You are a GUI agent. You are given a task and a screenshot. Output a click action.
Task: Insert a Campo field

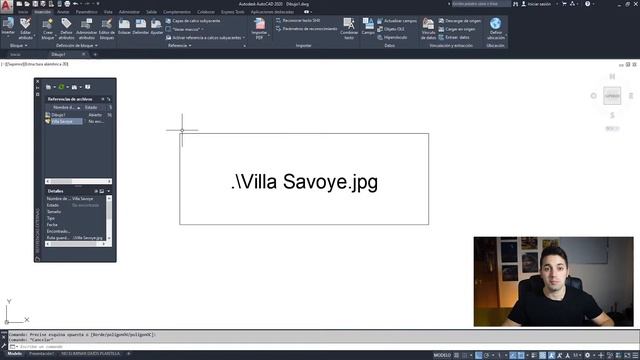point(368,27)
